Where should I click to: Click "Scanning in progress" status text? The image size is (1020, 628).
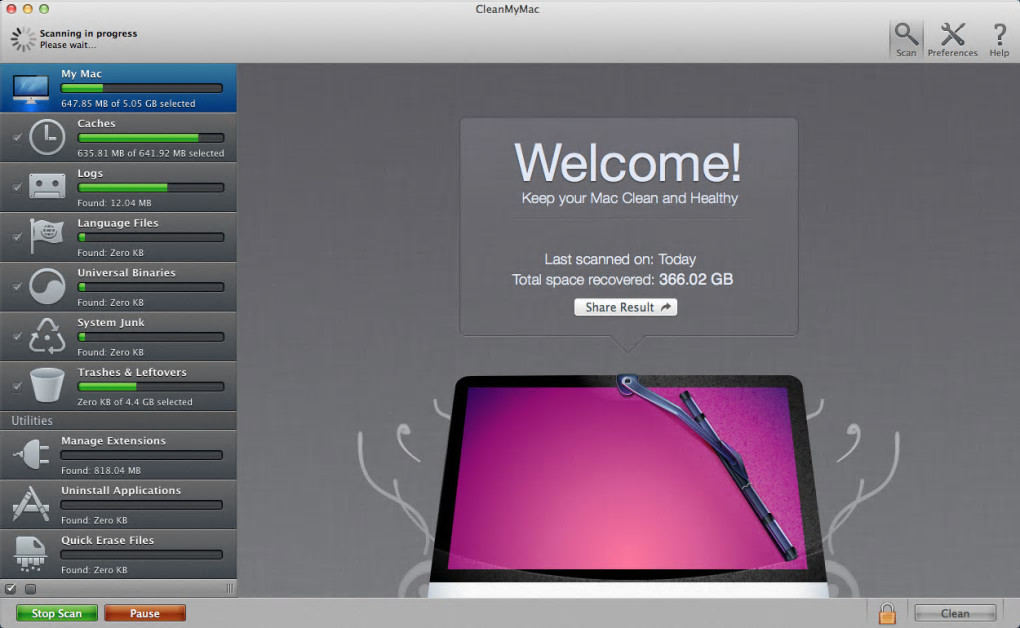[x=88, y=33]
